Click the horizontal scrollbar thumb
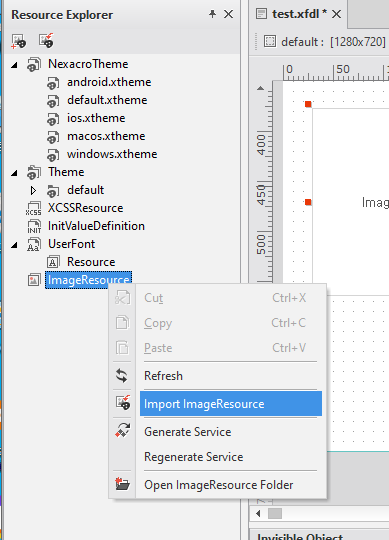The height and width of the screenshot is (540, 389). pos(275,513)
